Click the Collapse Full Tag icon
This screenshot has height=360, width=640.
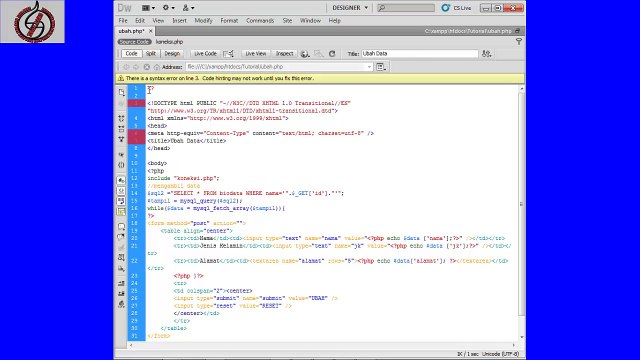[x=121, y=118]
